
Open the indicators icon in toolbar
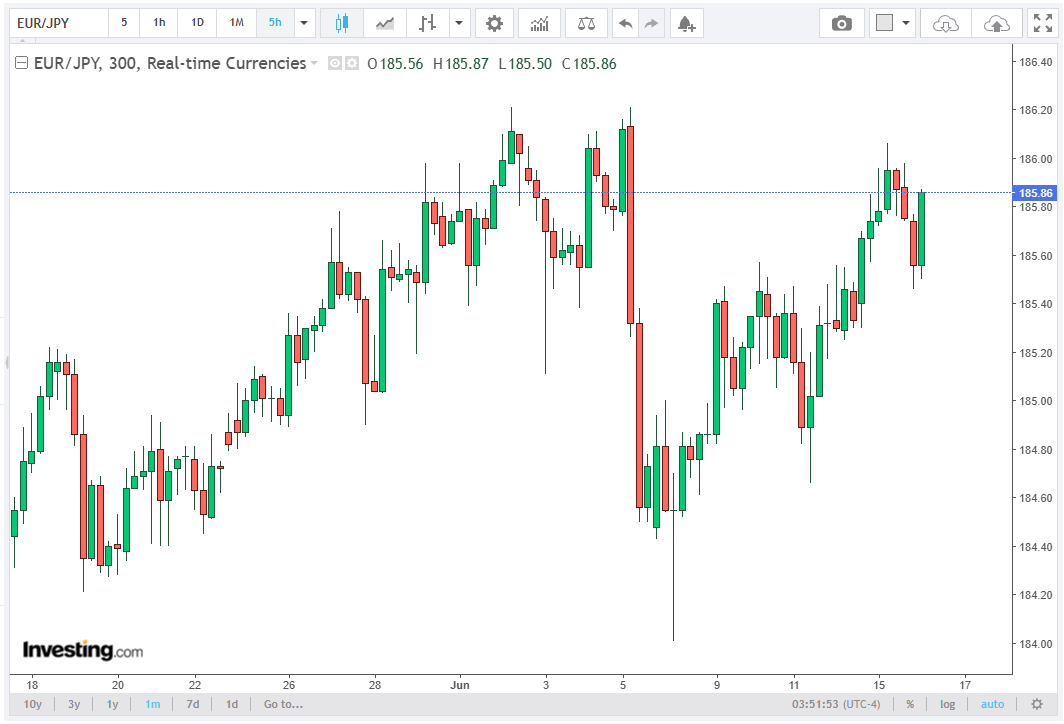(539, 23)
